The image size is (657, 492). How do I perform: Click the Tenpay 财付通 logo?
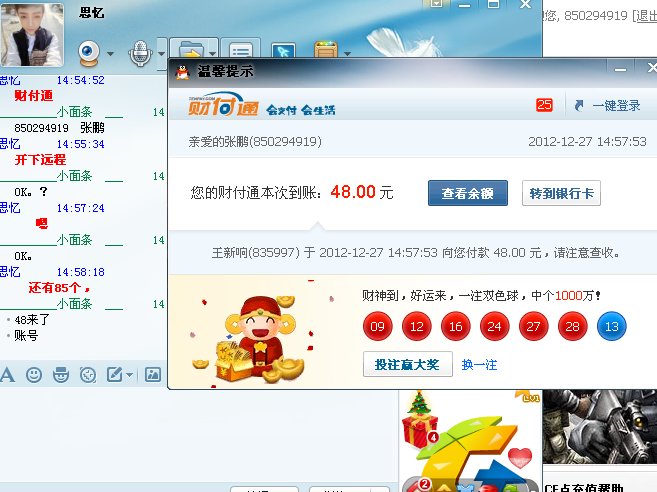223,105
